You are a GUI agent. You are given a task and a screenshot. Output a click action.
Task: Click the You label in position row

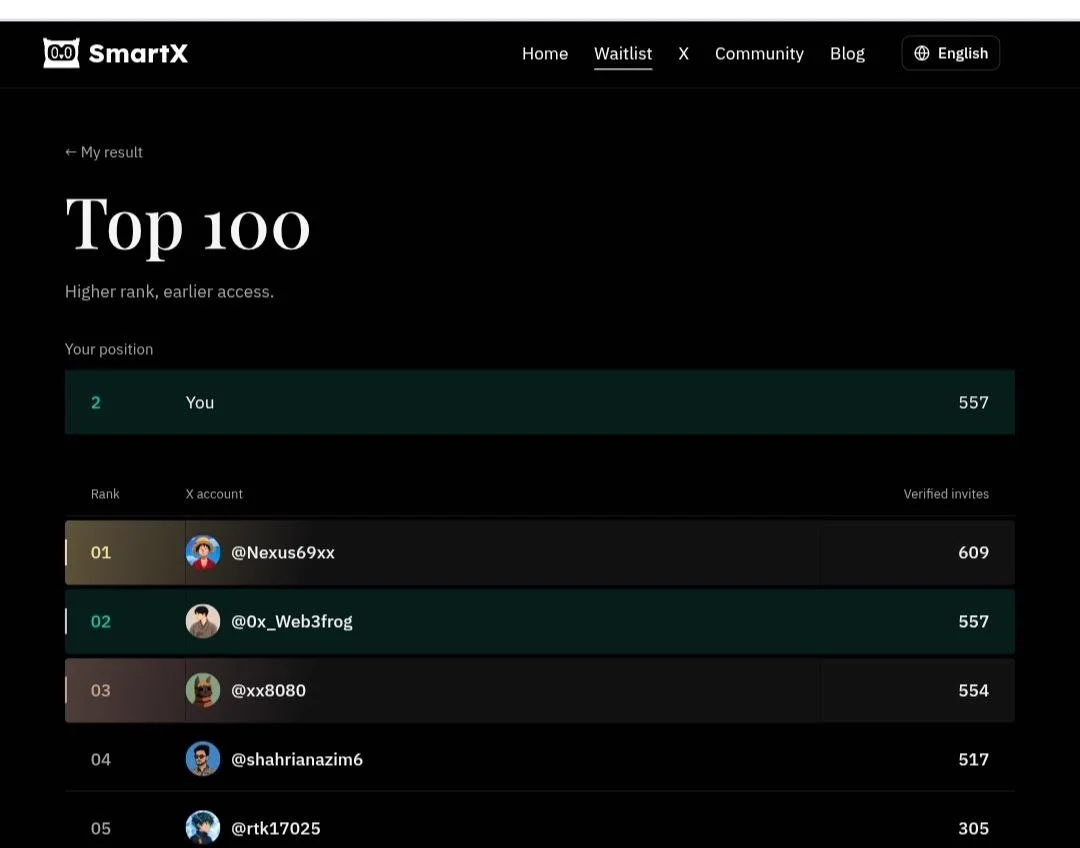(x=200, y=402)
